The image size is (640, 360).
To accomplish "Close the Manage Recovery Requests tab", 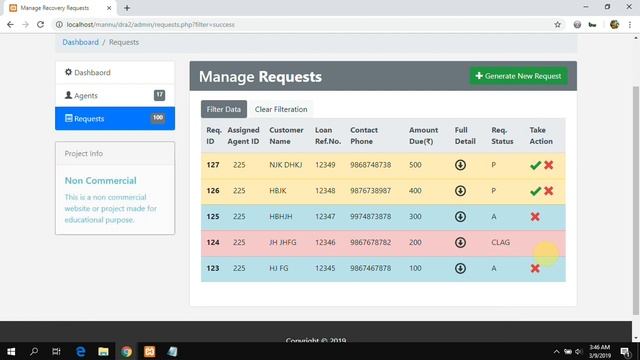I will click(x=109, y=8).
